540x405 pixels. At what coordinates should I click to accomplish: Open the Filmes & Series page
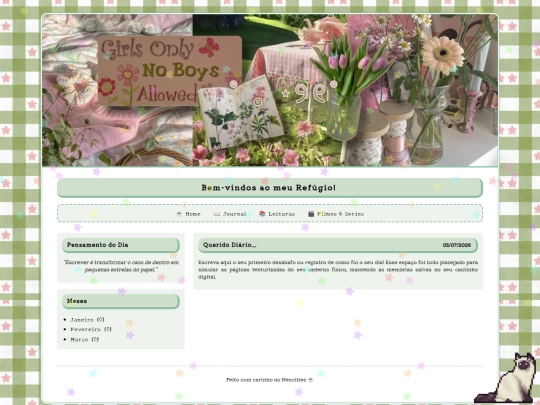click(x=336, y=214)
